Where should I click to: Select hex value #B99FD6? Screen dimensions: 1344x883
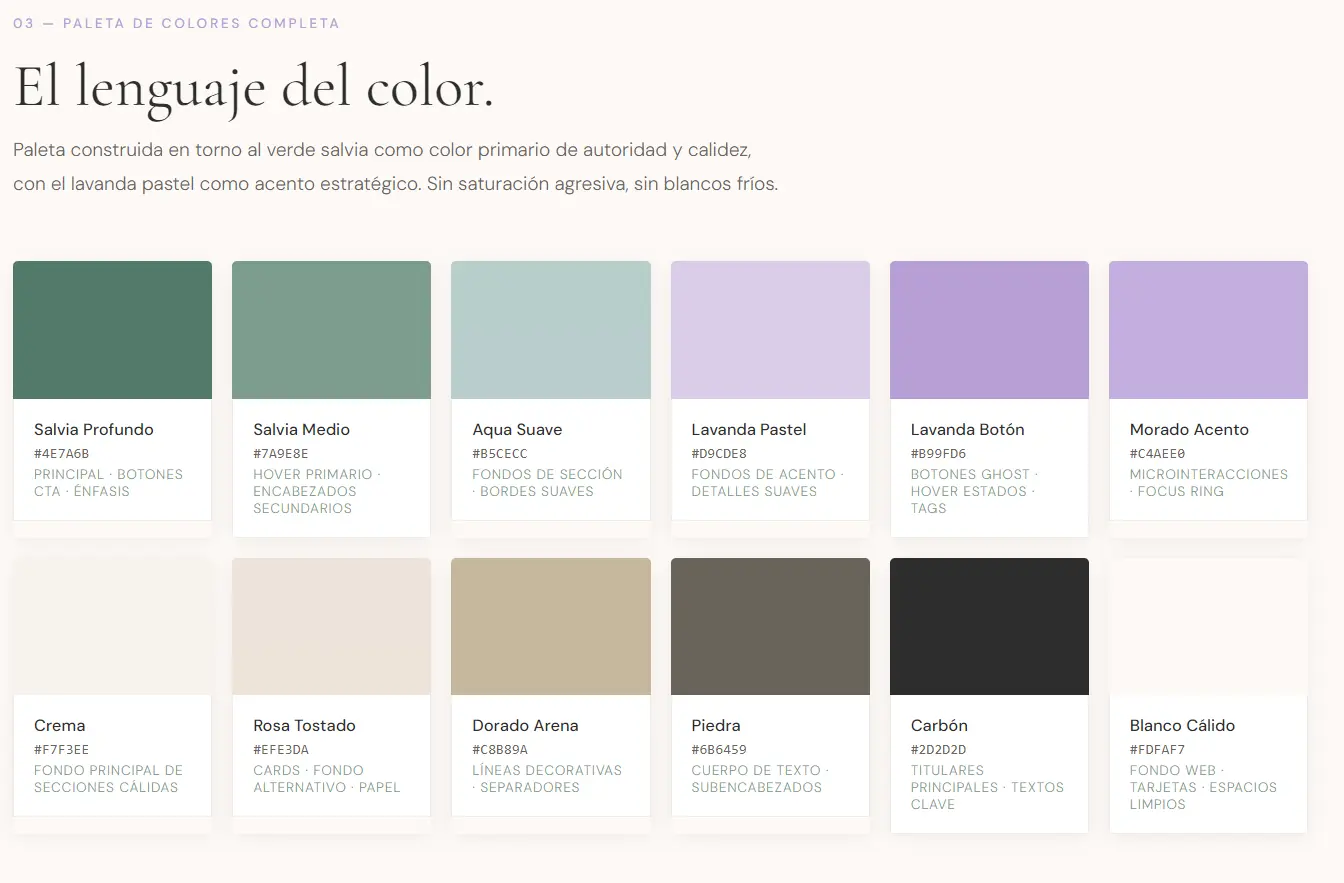tap(938, 454)
